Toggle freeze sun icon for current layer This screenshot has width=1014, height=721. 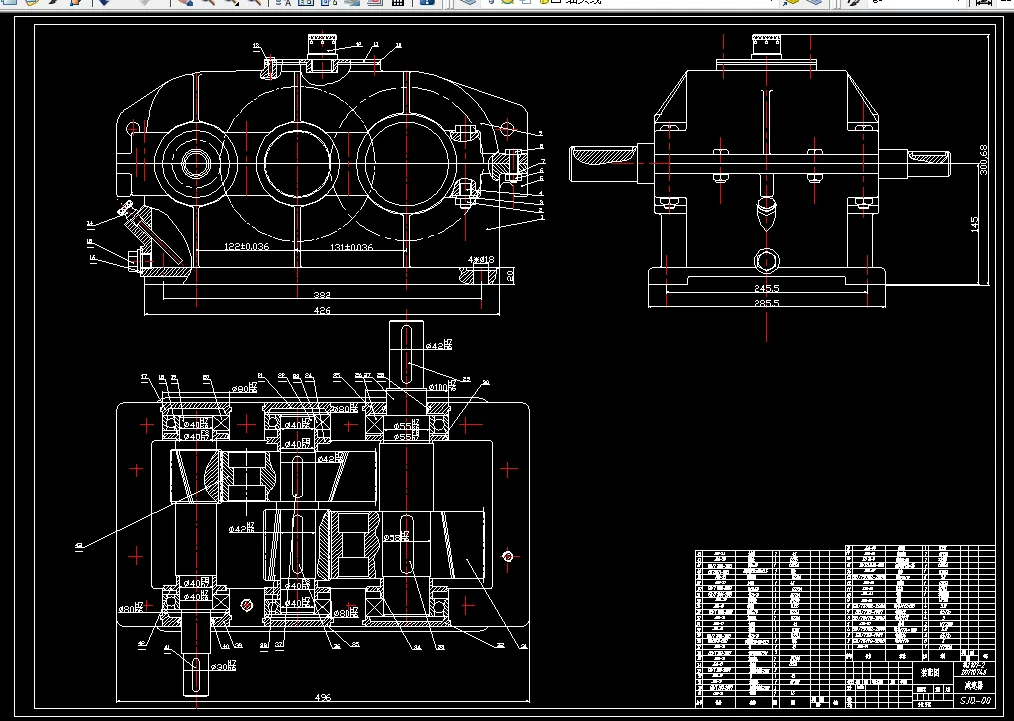507,3
